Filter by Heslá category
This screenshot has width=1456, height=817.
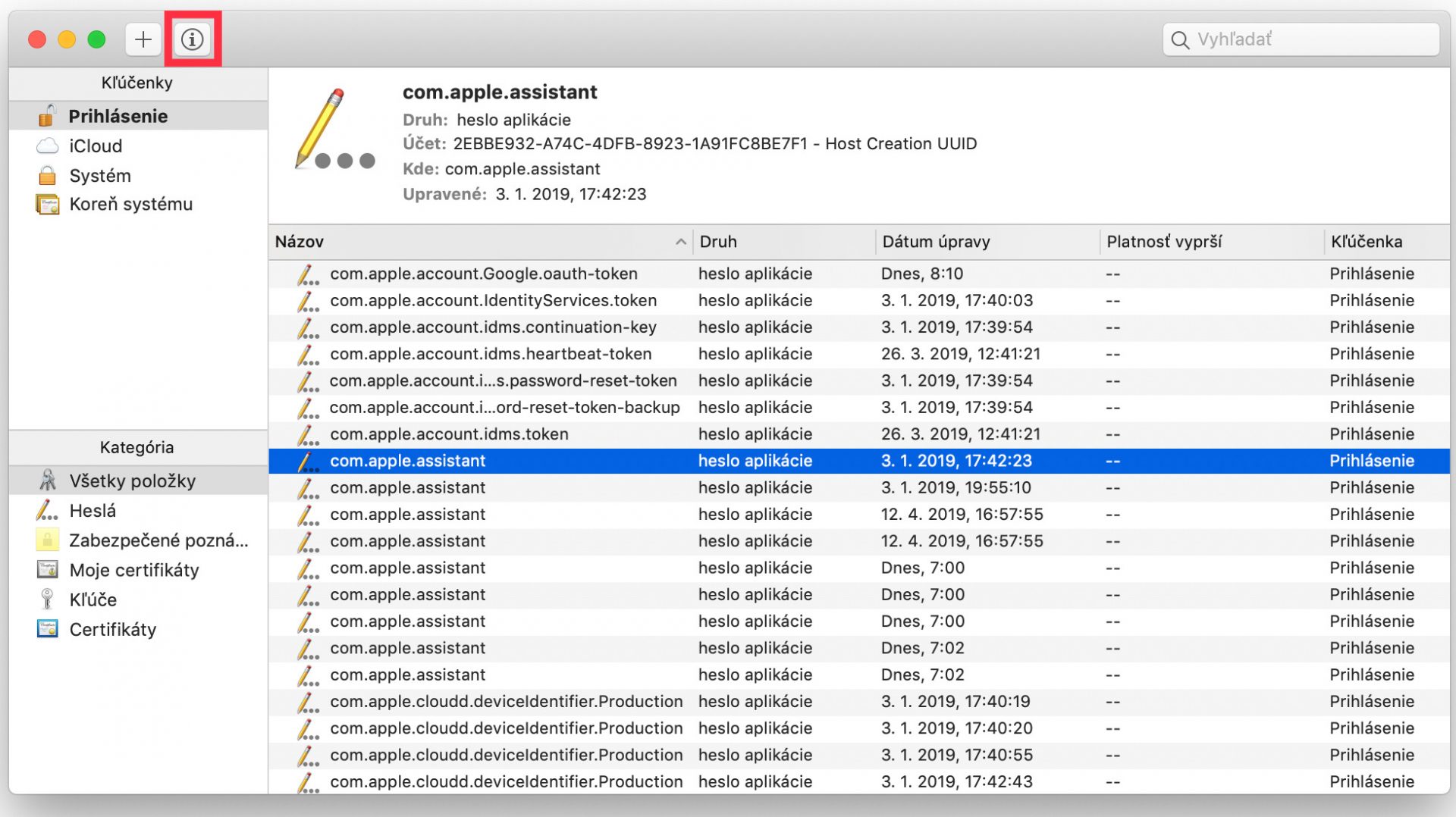coord(138,511)
